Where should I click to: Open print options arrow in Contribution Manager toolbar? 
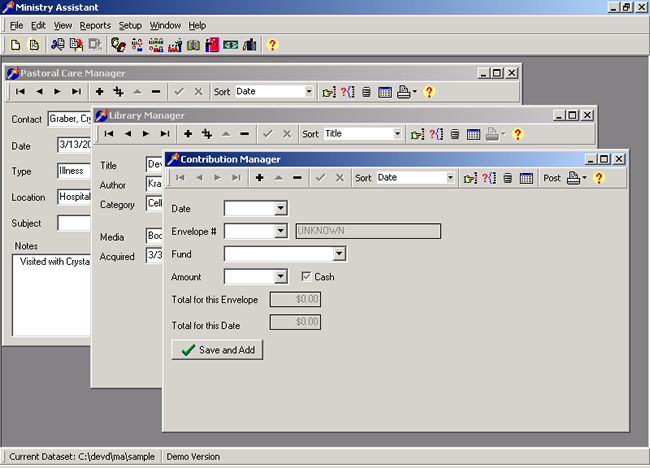[x=585, y=178]
